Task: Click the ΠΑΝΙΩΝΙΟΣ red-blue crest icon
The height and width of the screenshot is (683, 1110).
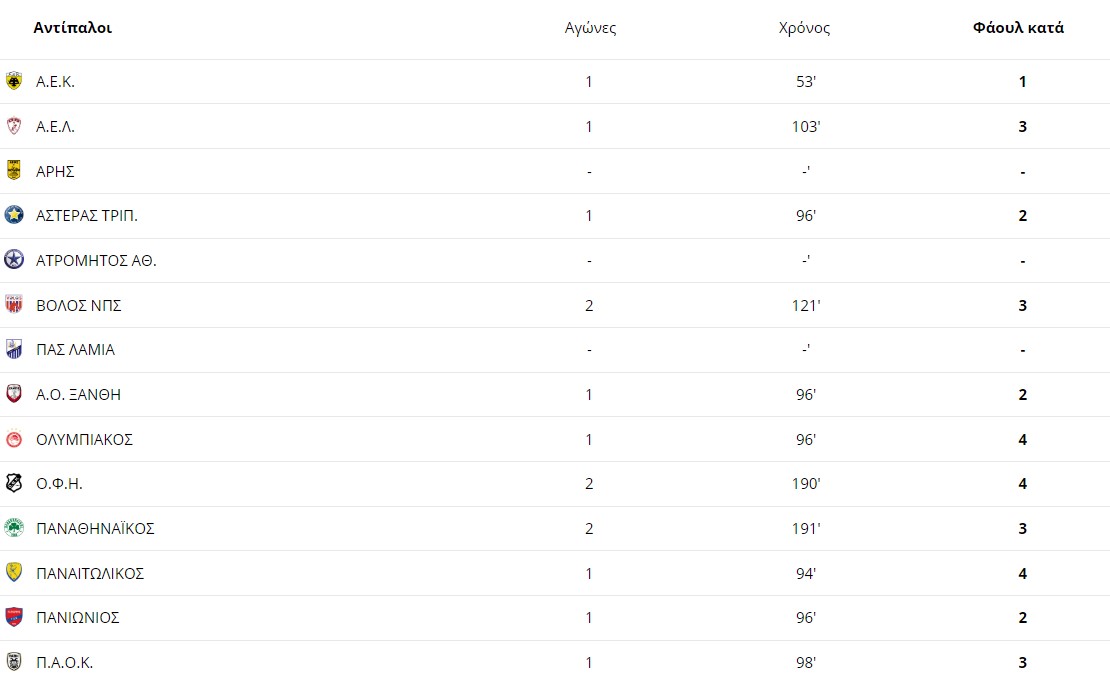Action: 13,617
